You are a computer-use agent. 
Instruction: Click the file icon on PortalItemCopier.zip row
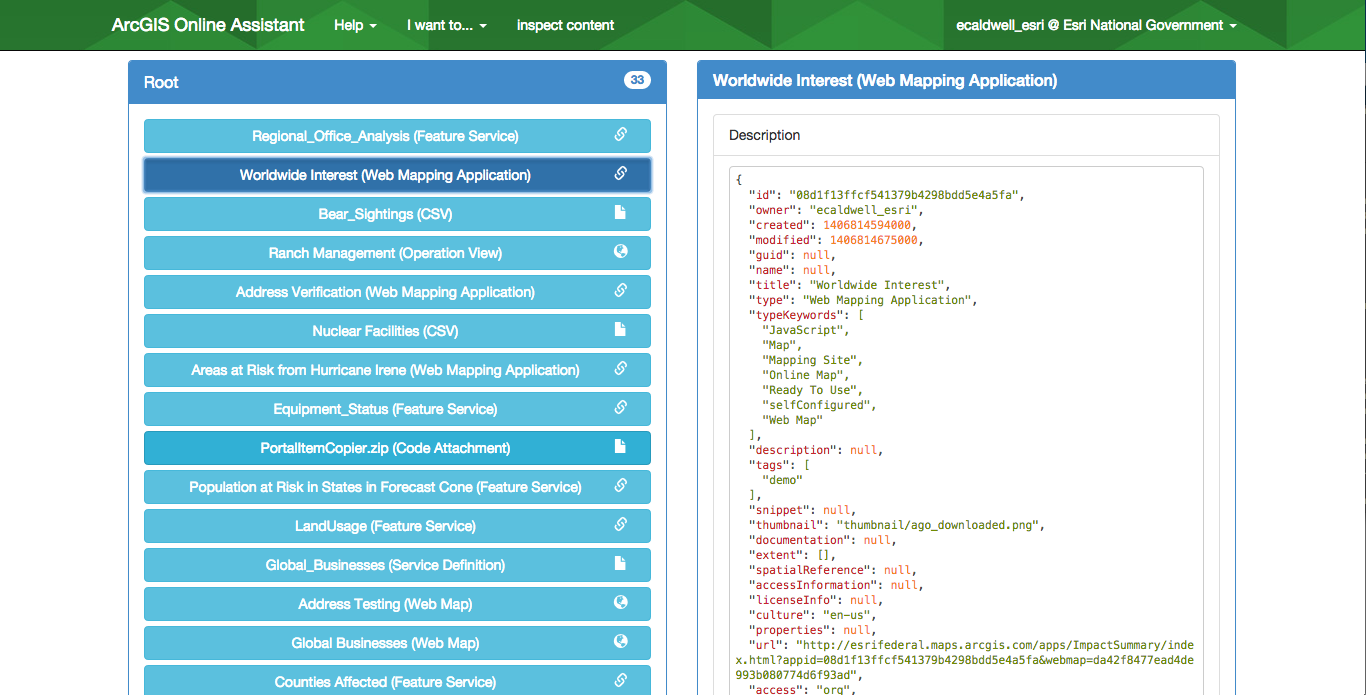tap(620, 447)
